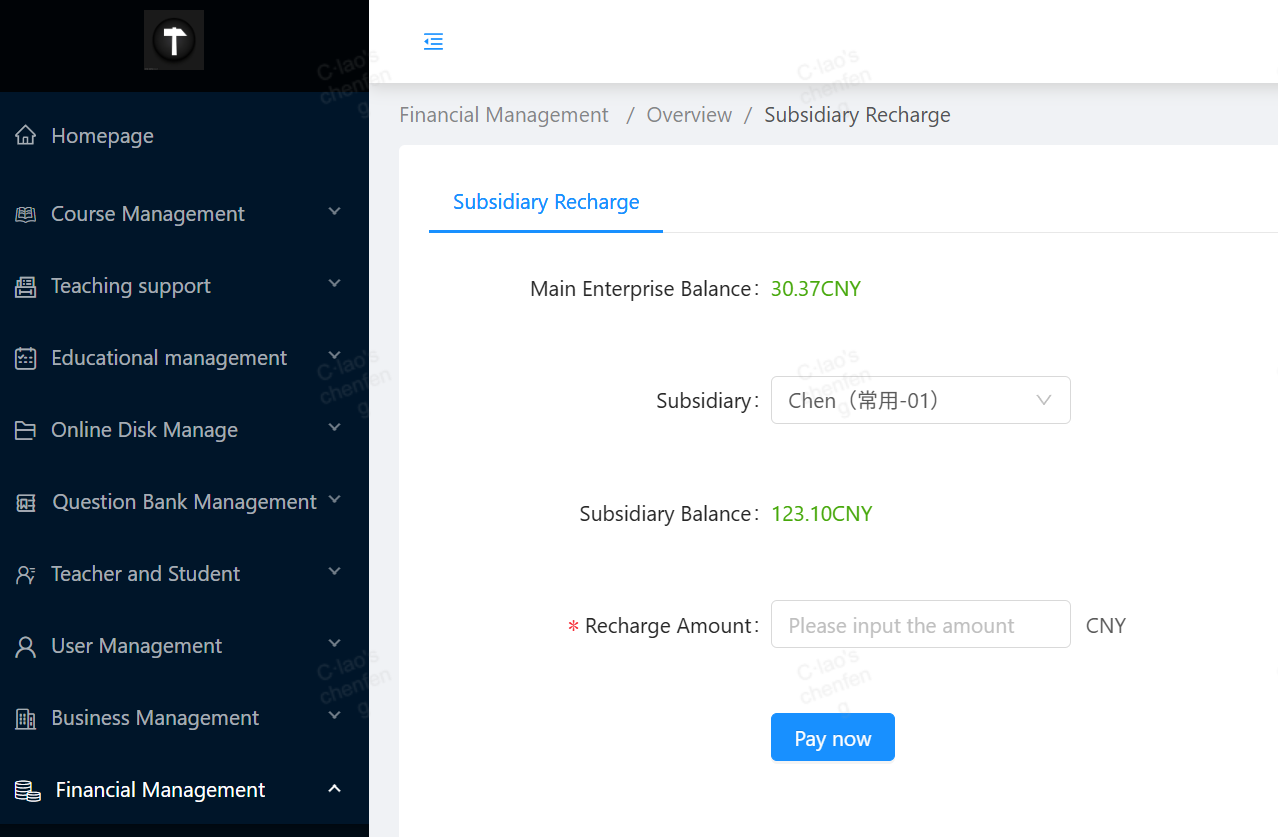Click the Online Disk Manage folder icon
Viewport: 1278px width, 837px height.
click(26, 430)
